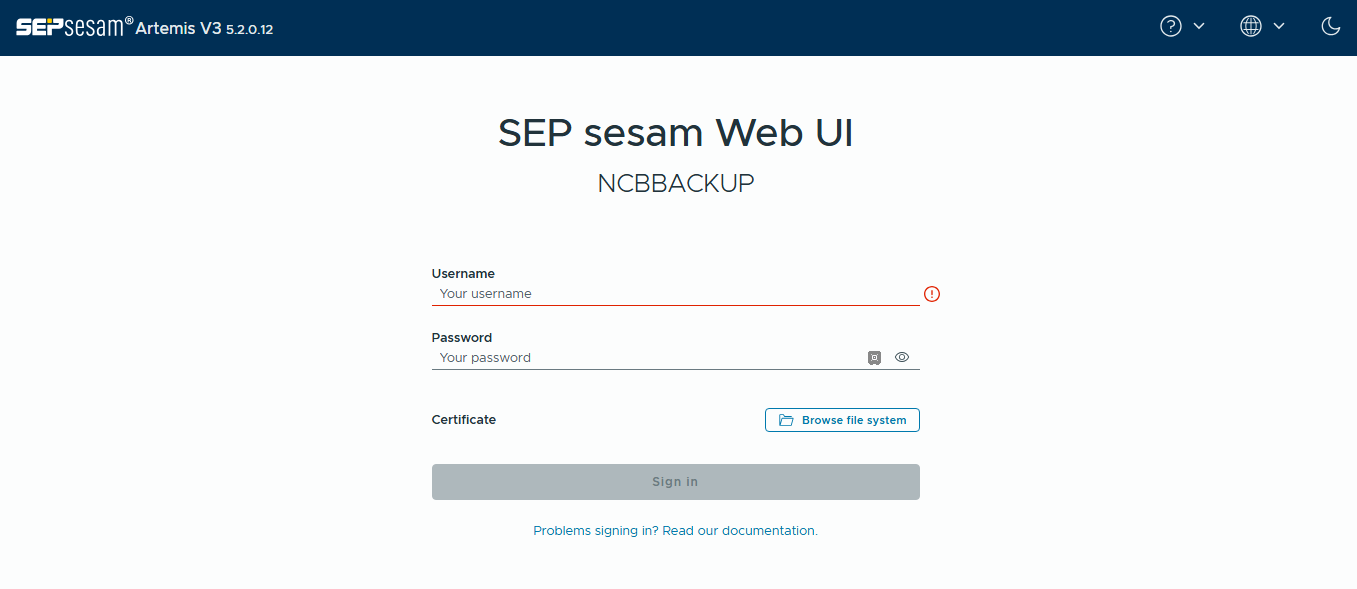Viewport: 1357px width, 589px height.
Task: Show the password using the eye icon
Action: pyautogui.click(x=902, y=357)
